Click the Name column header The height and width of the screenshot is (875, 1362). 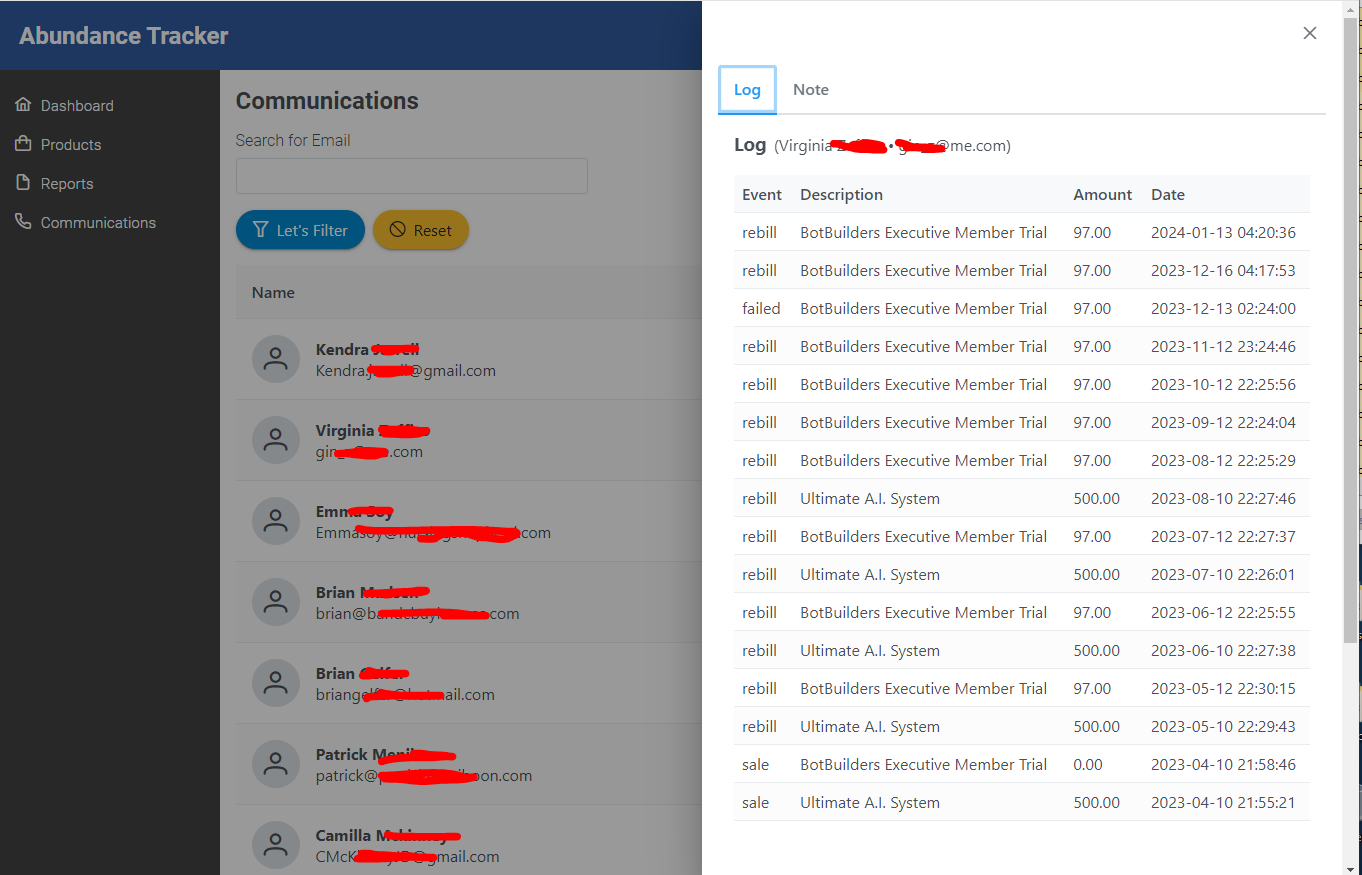pos(273,293)
